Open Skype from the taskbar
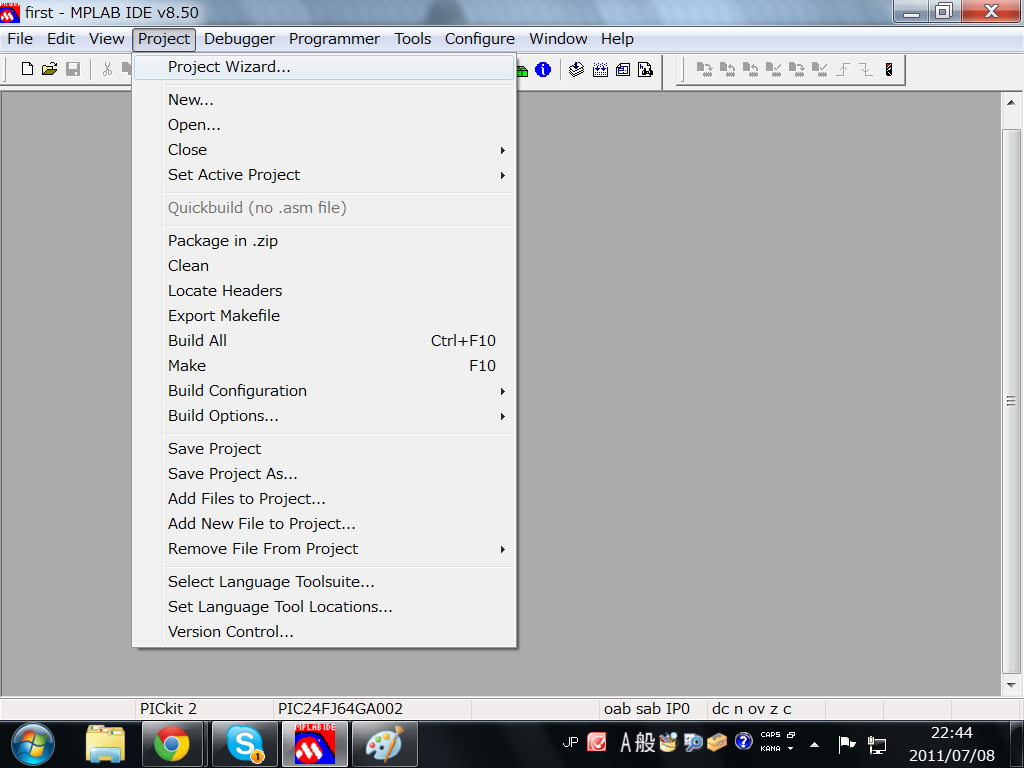The image size is (1024, 768). click(244, 744)
